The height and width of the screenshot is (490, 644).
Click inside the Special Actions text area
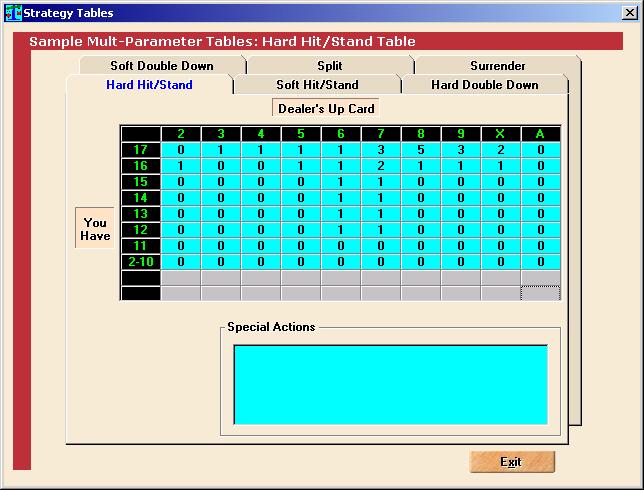[390, 384]
